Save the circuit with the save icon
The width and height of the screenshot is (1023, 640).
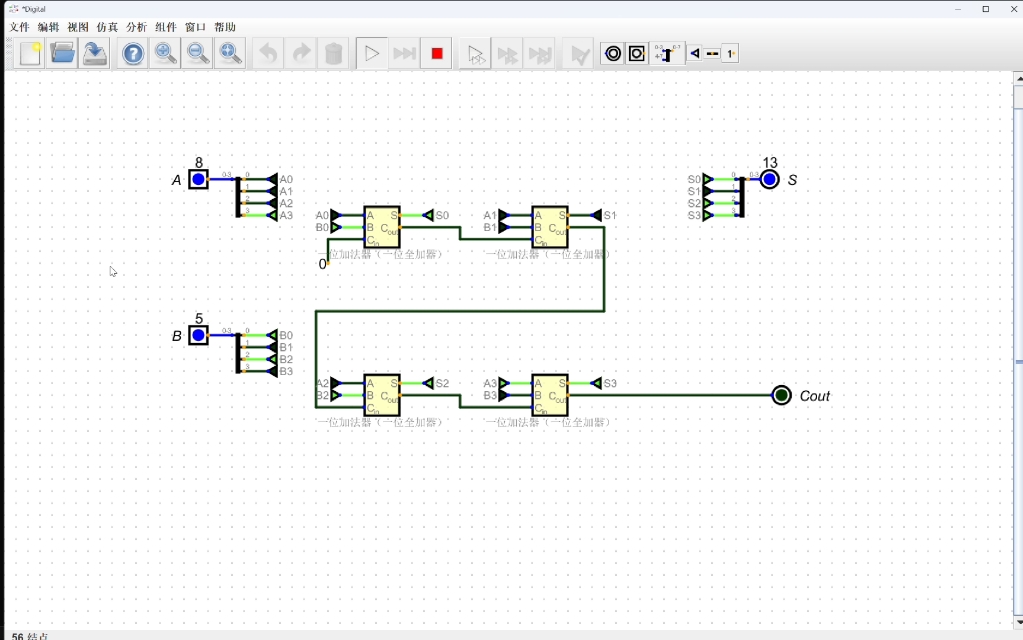pos(95,53)
